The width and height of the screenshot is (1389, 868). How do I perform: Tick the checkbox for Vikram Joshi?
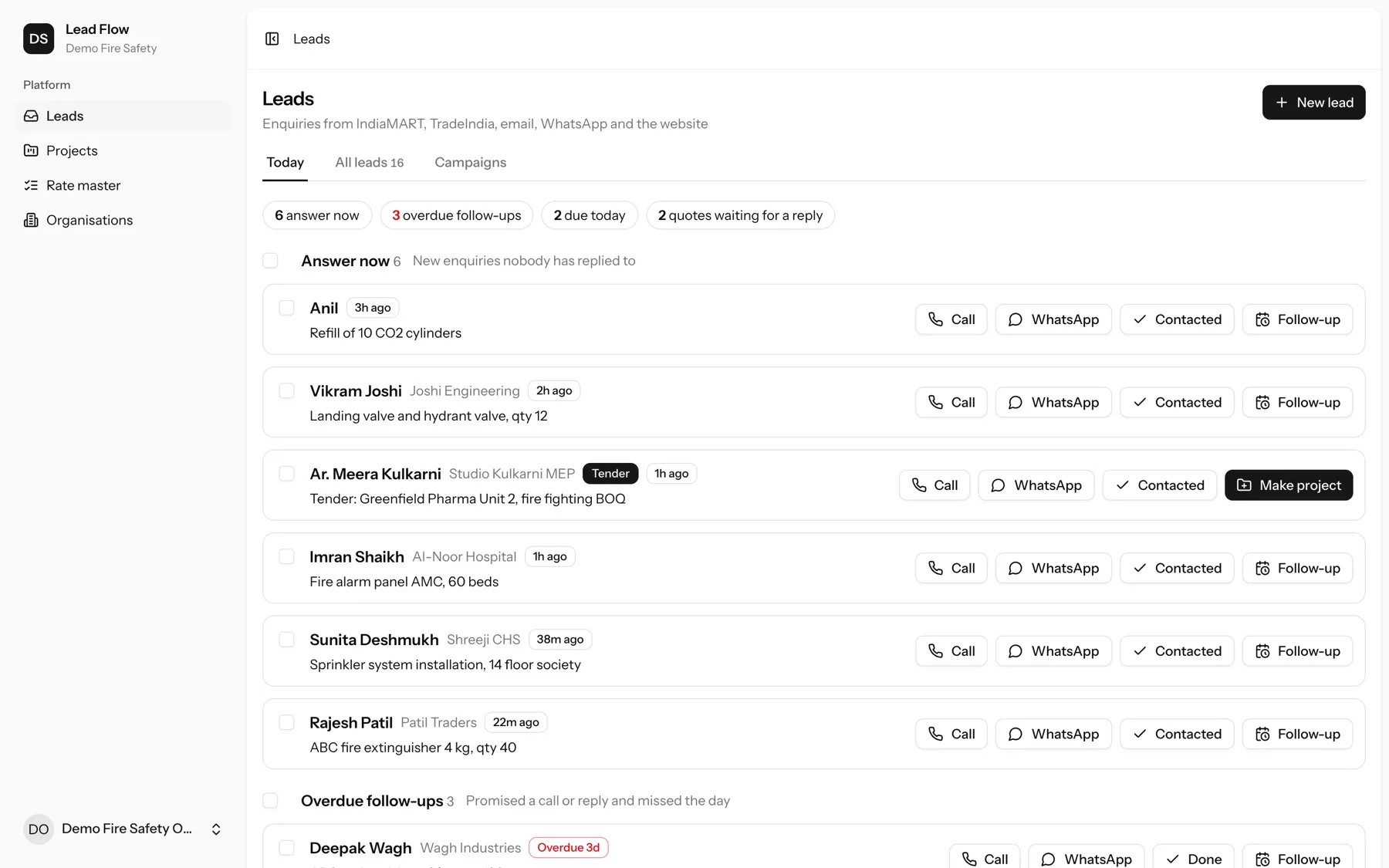pyautogui.click(x=286, y=390)
